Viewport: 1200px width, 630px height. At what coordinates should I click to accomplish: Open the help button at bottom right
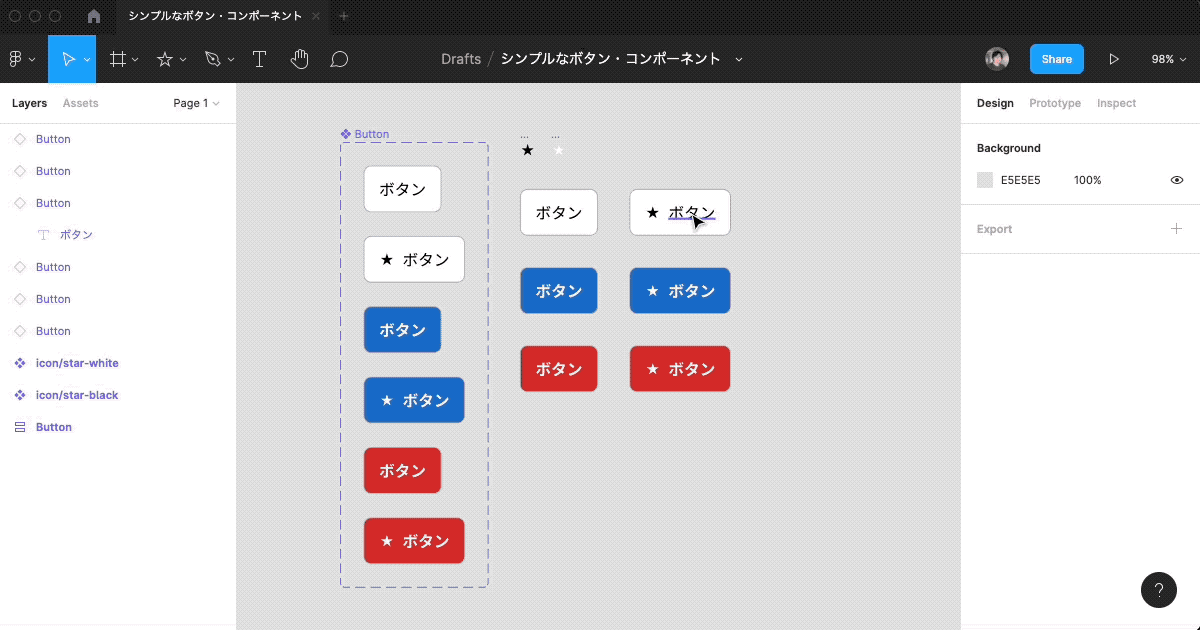[x=1159, y=590]
